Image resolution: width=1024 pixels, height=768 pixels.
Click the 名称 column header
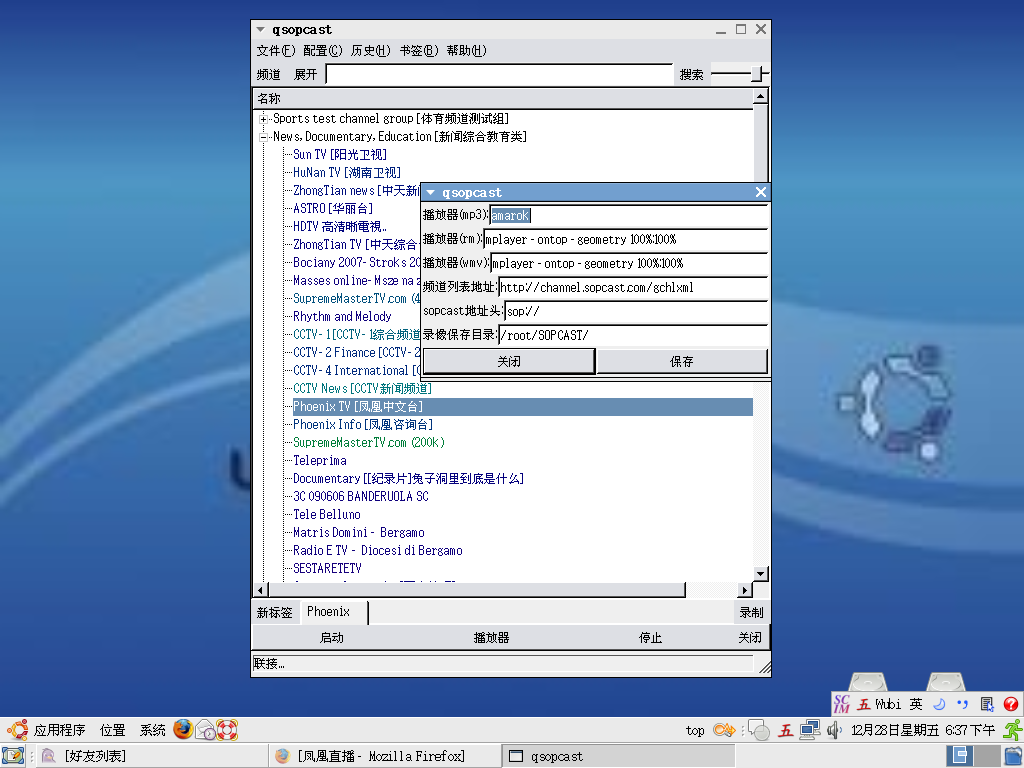click(x=503, y=99)
